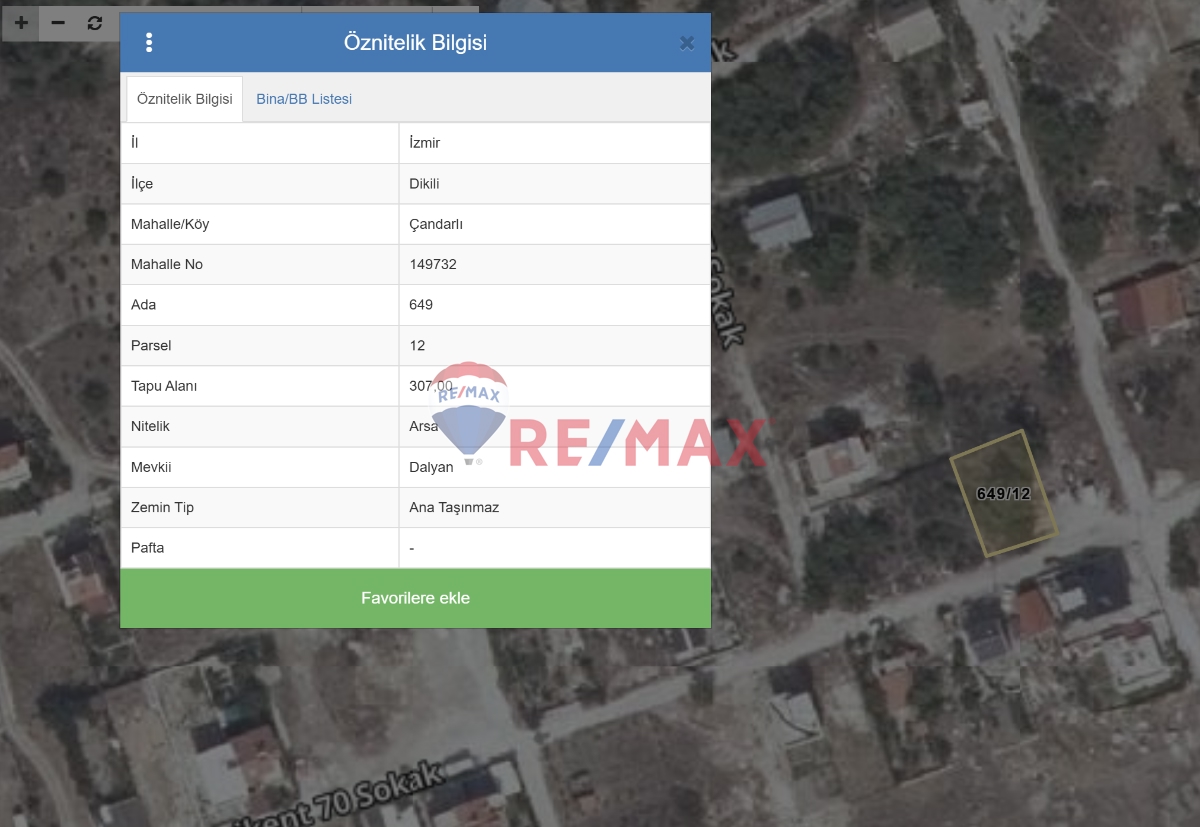This screenshot has width=1200, height=827.
Task: Click the Mahalle No value 149732
Action: pos(434,264)
